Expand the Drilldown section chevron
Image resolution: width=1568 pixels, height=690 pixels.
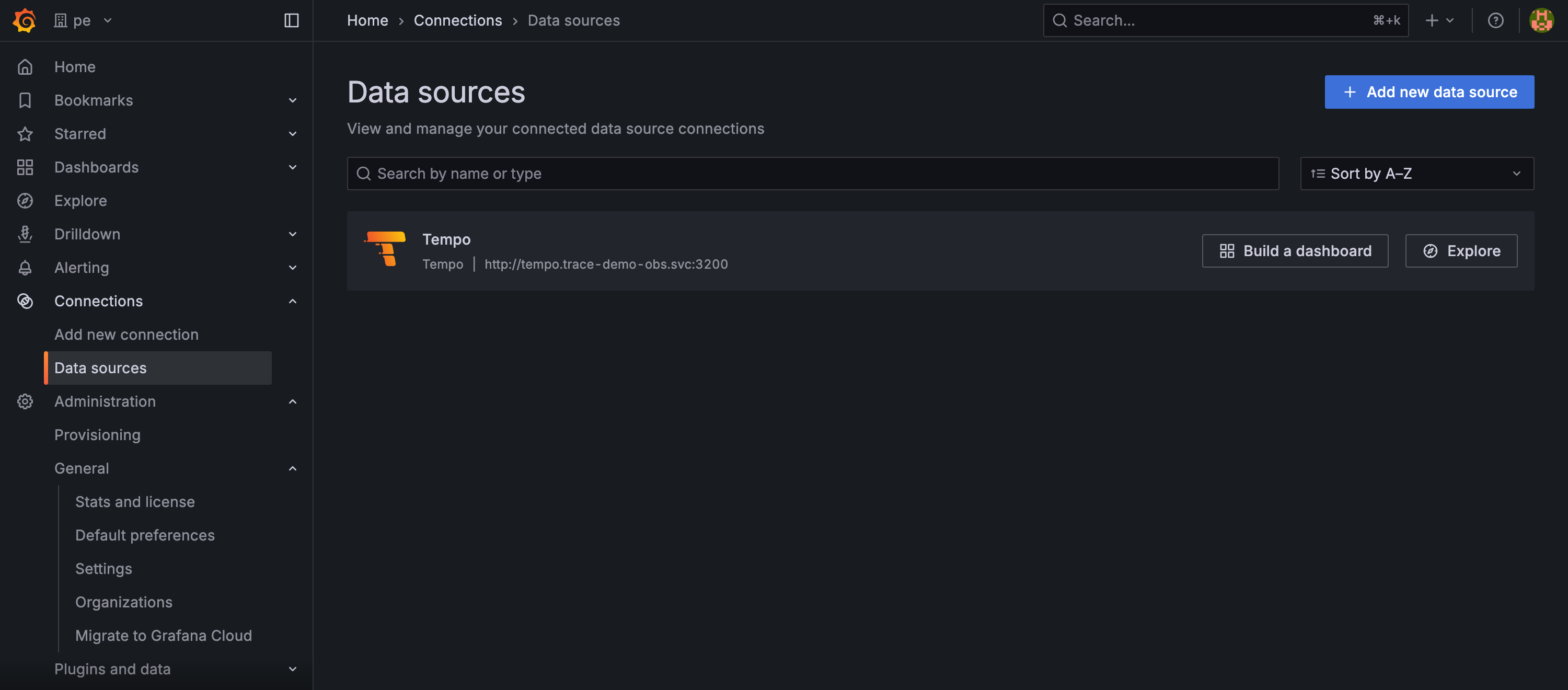[x=292, y=234]
